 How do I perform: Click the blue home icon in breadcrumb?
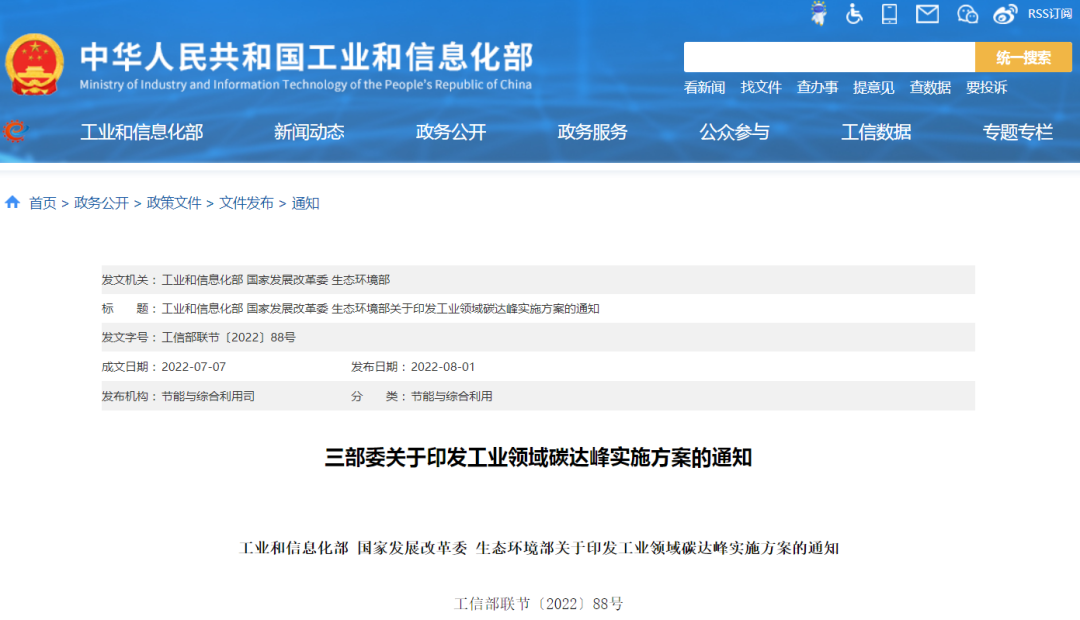13,203
